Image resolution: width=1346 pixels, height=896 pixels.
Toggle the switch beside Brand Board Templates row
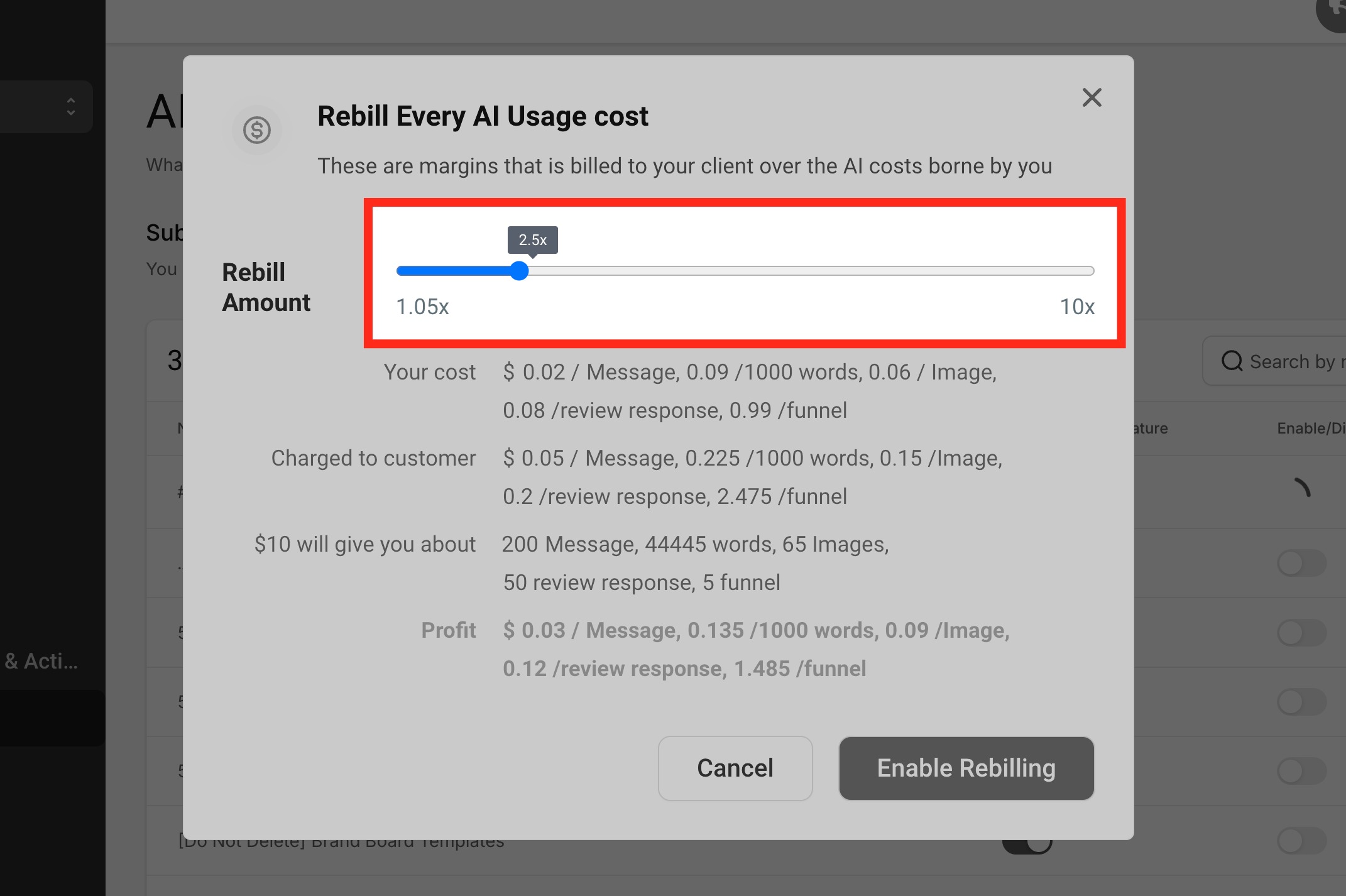click(x=1301, y=841)
